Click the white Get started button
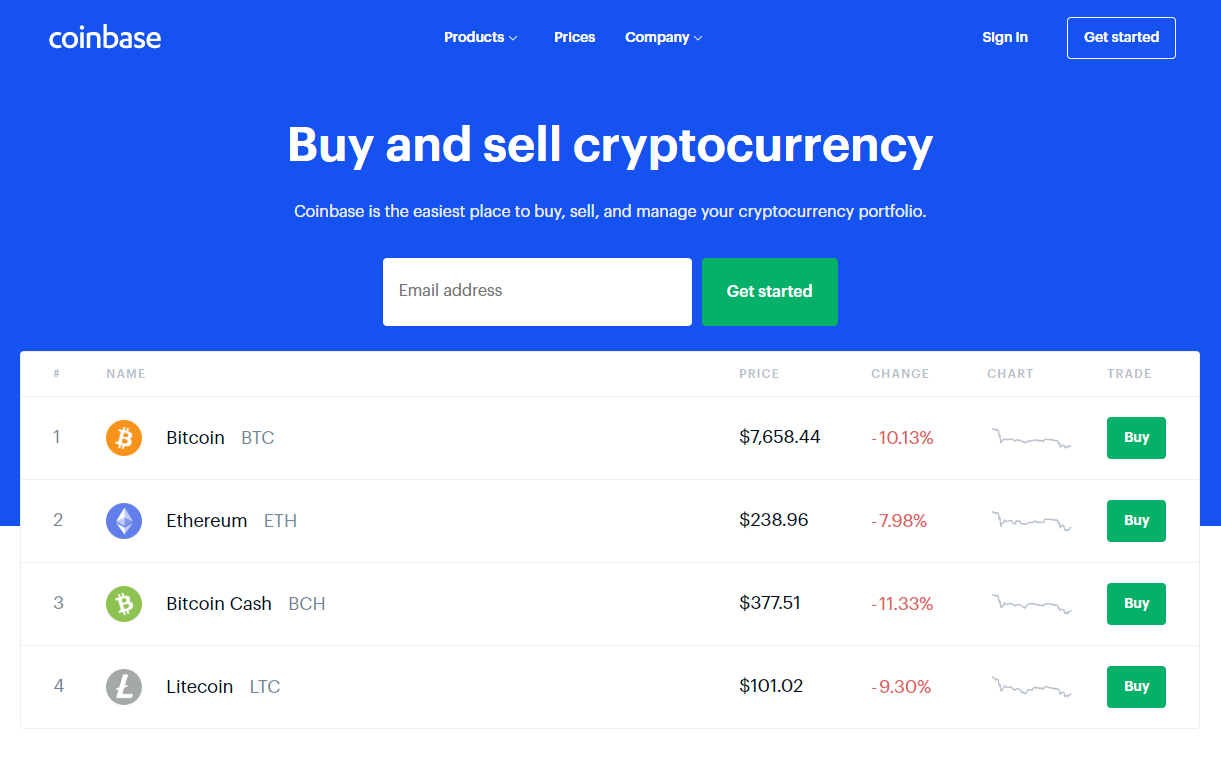This screenshot has width=1221, height=761. click(1121, 37)
